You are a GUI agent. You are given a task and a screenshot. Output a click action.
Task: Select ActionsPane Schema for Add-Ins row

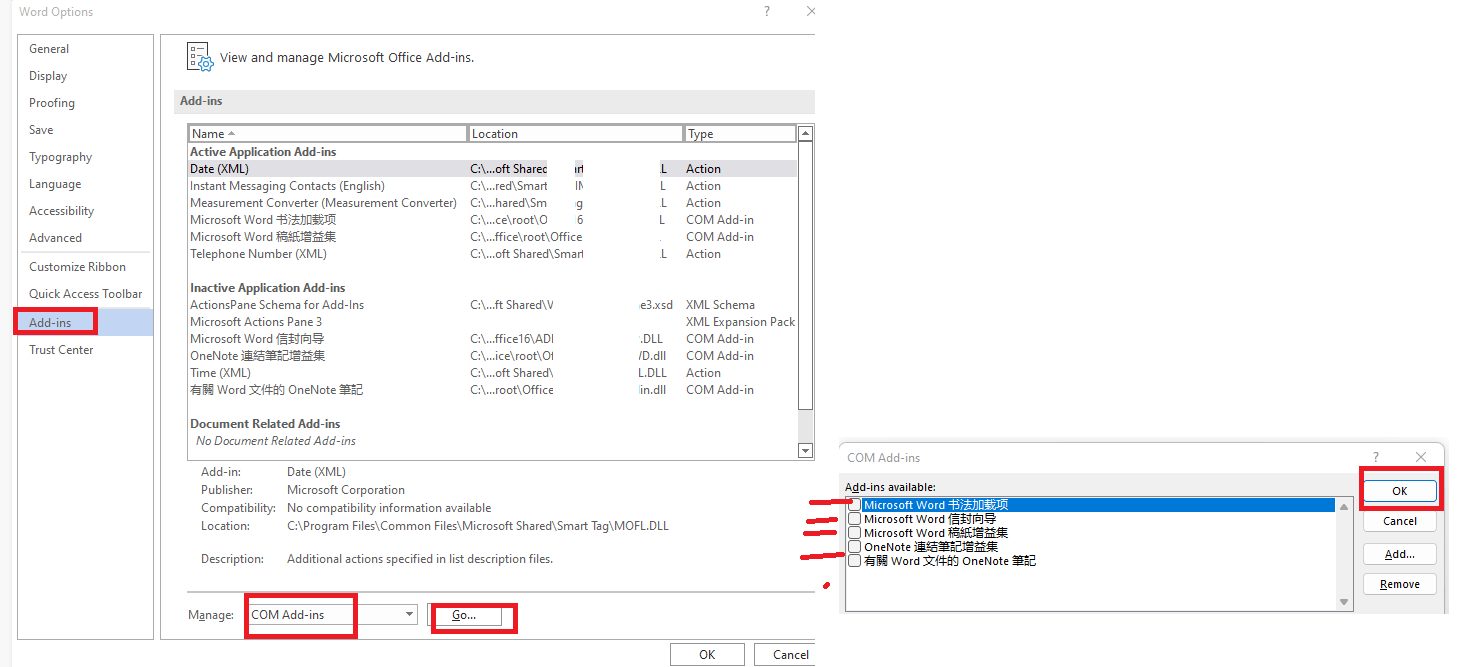pos(493,305)
